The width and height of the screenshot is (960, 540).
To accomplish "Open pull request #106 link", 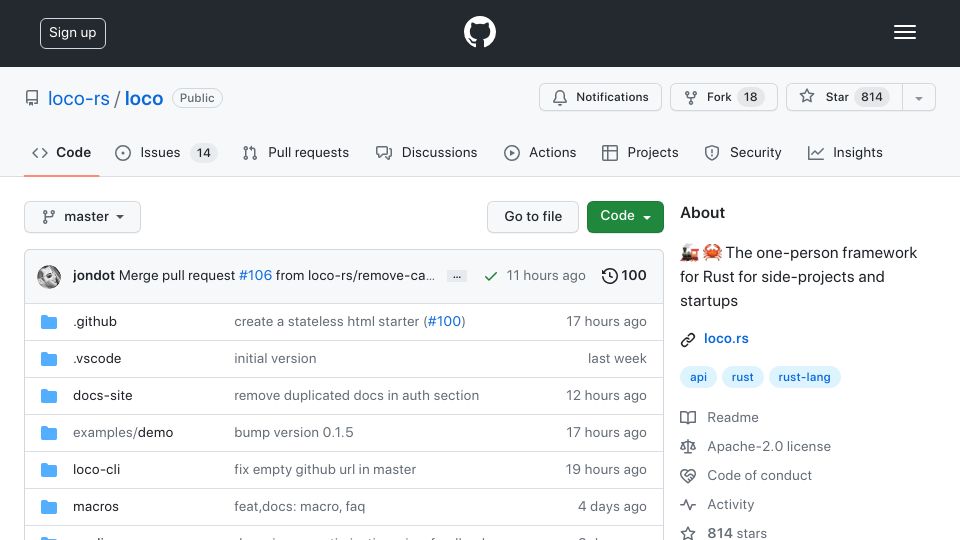I will click(255, 276).
